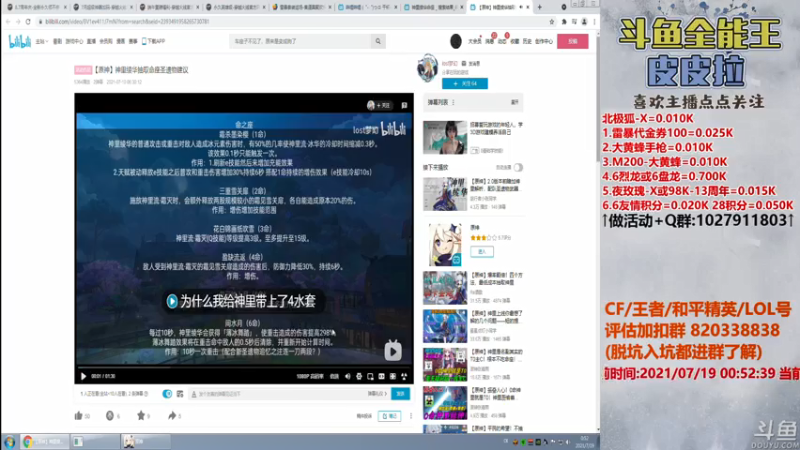
Task: Click the browser address bar
Action: [x=293, y=21]
